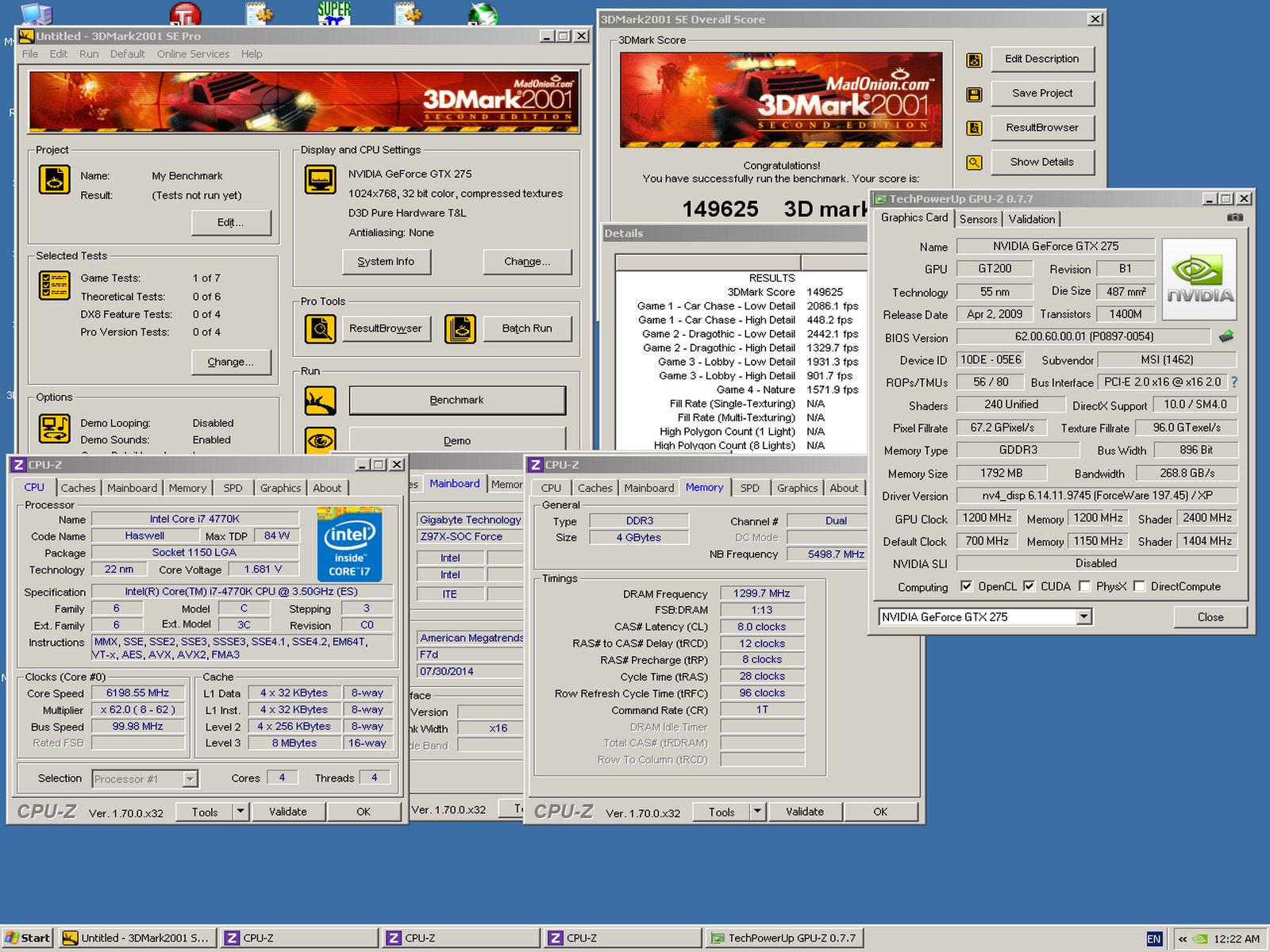Switch to Validation tab in GPU-Z
Image resolution: width=1270 pixels, height=952 pixels.
(1032, 219)
